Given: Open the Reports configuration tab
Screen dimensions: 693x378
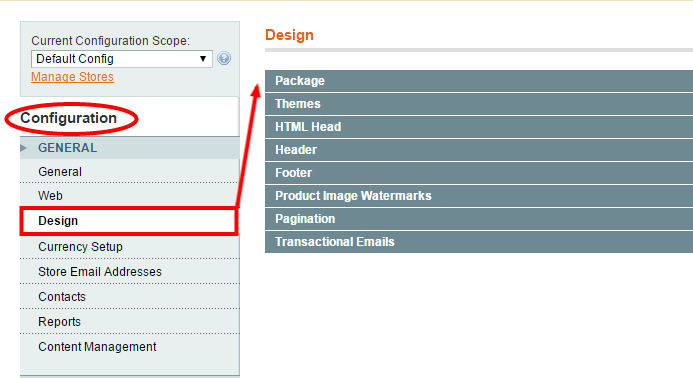Looking at the screenshot, I should pyautogui.click(x=129, y=321).
